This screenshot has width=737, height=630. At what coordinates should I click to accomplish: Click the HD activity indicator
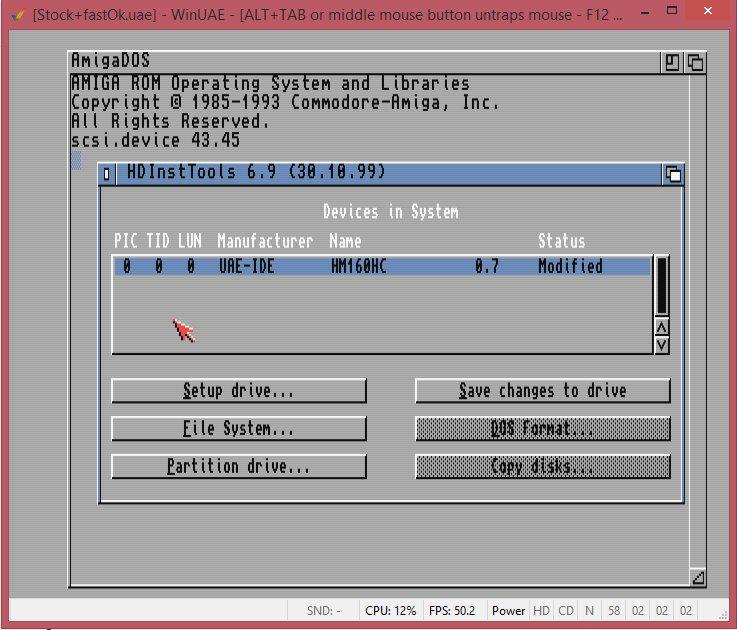point(541,611)
